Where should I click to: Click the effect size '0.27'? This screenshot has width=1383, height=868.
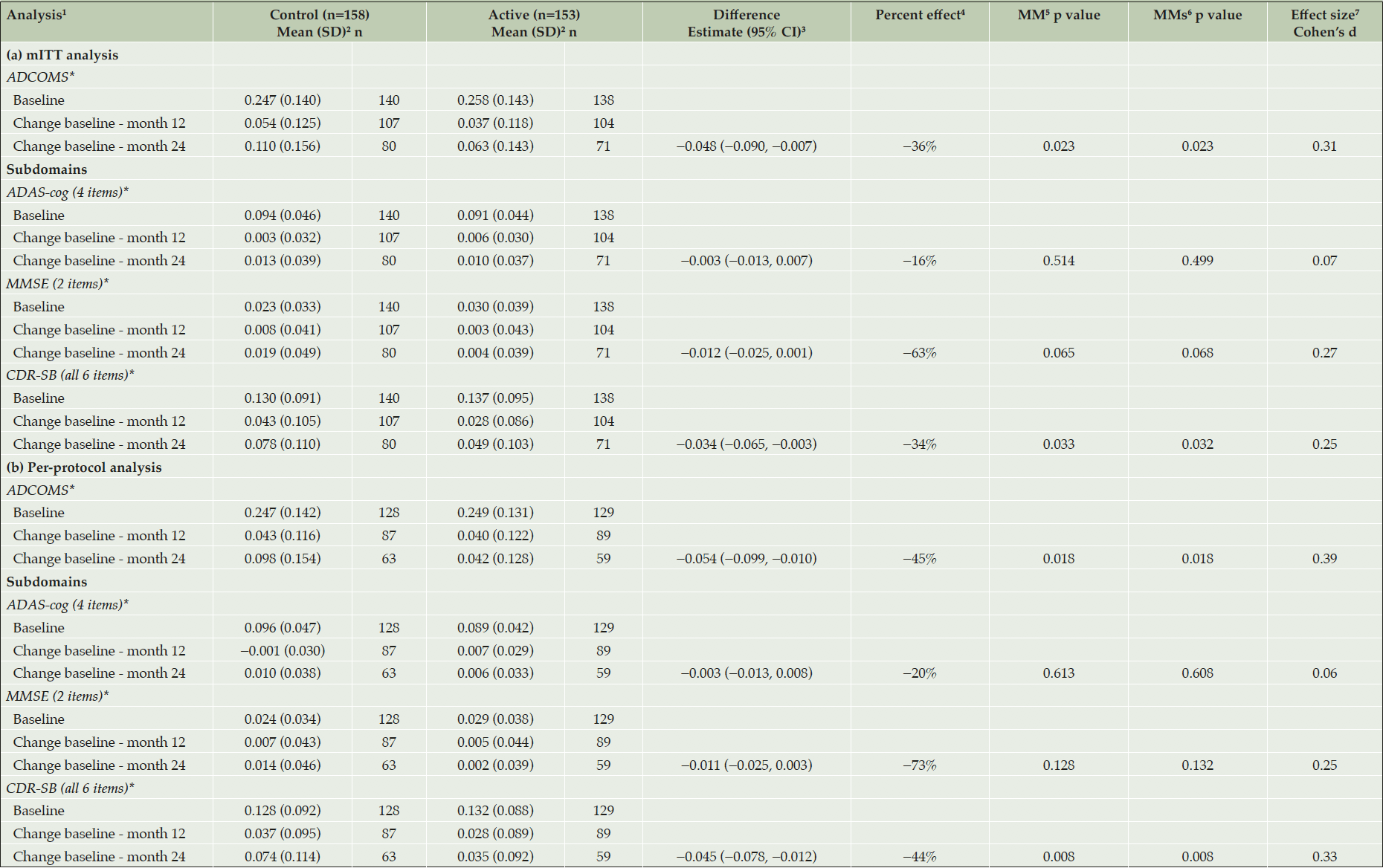tap(1324, 353)
